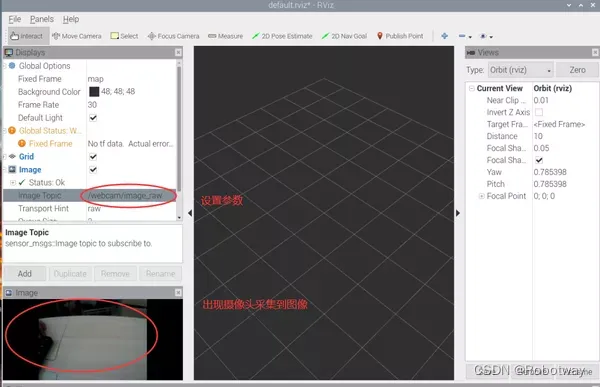Click the Zero button

577,70
